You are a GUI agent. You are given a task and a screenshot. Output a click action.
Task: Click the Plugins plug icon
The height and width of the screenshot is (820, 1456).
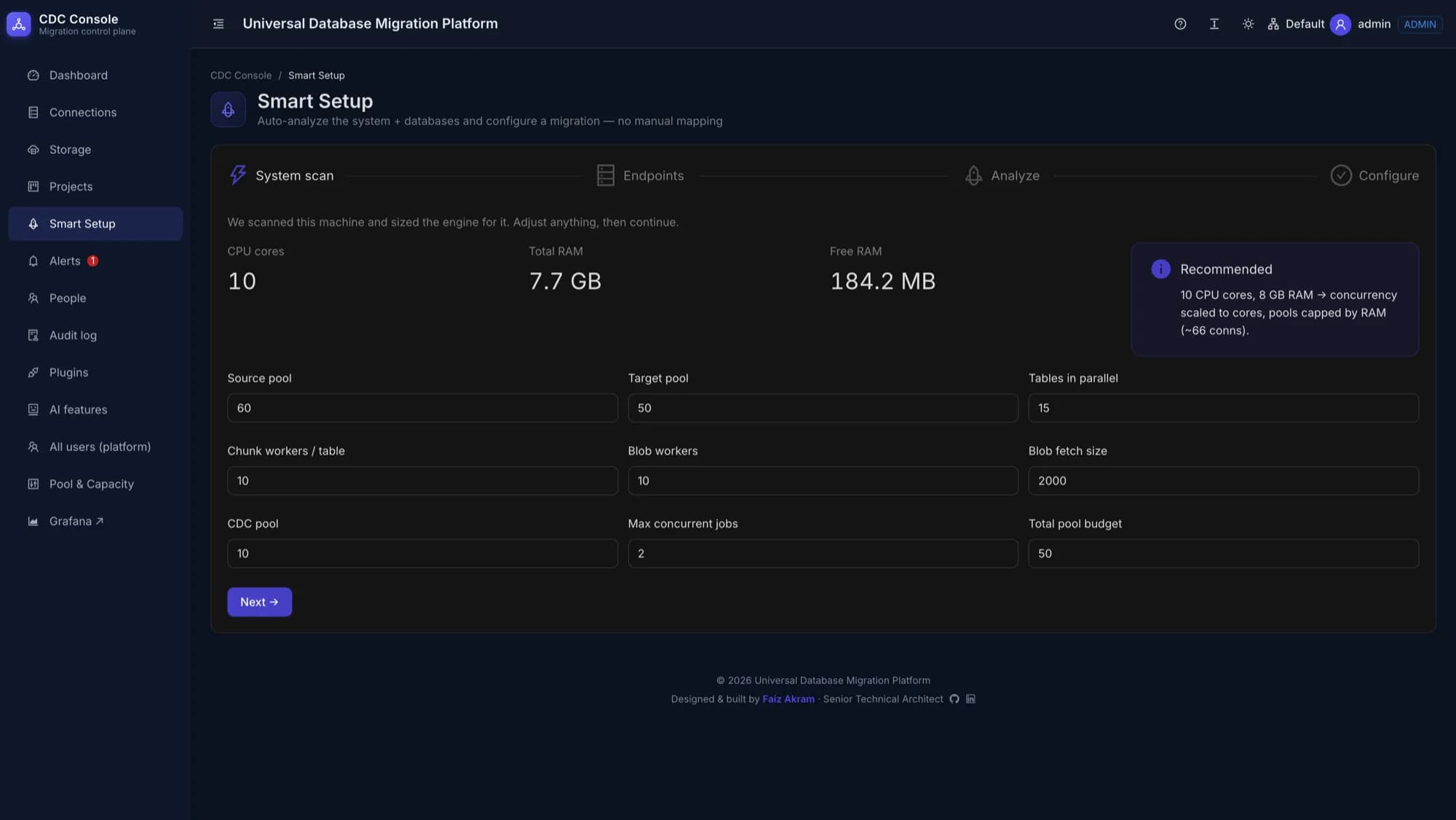[33, 373]
